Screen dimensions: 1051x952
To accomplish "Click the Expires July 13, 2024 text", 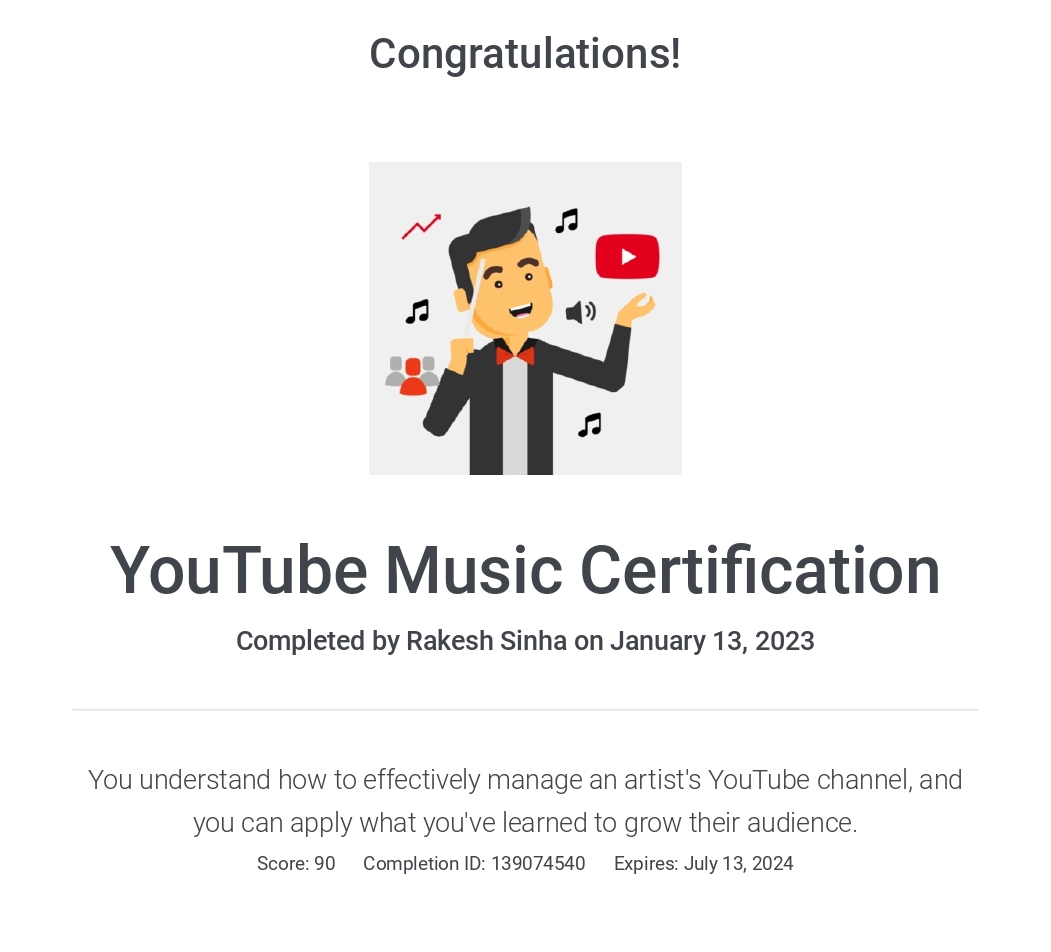I will (x=704, y=864).
